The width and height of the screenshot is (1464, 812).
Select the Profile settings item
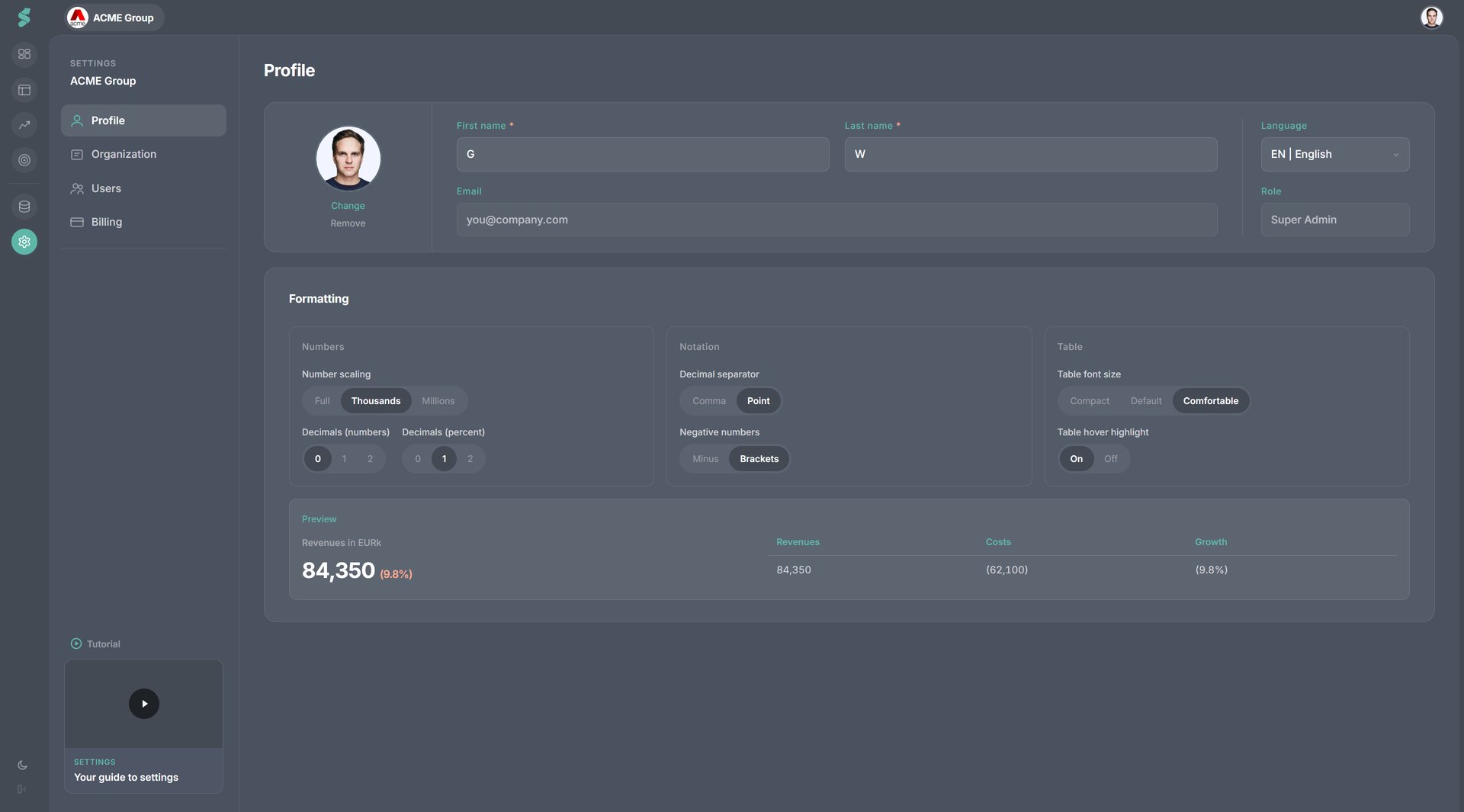[x=143, y=120]
